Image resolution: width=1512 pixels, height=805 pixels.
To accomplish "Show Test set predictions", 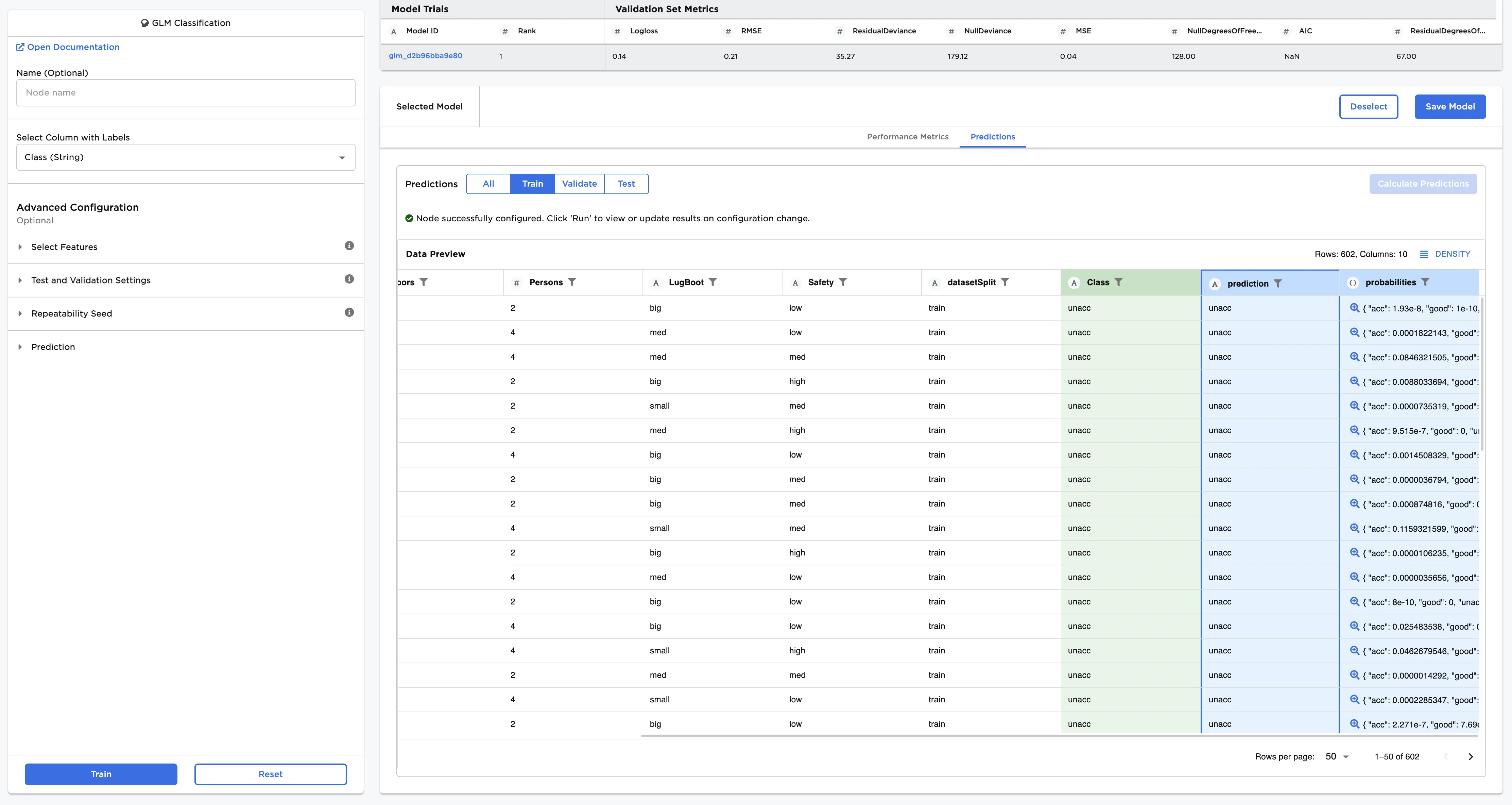I will [x=626, y=184].
